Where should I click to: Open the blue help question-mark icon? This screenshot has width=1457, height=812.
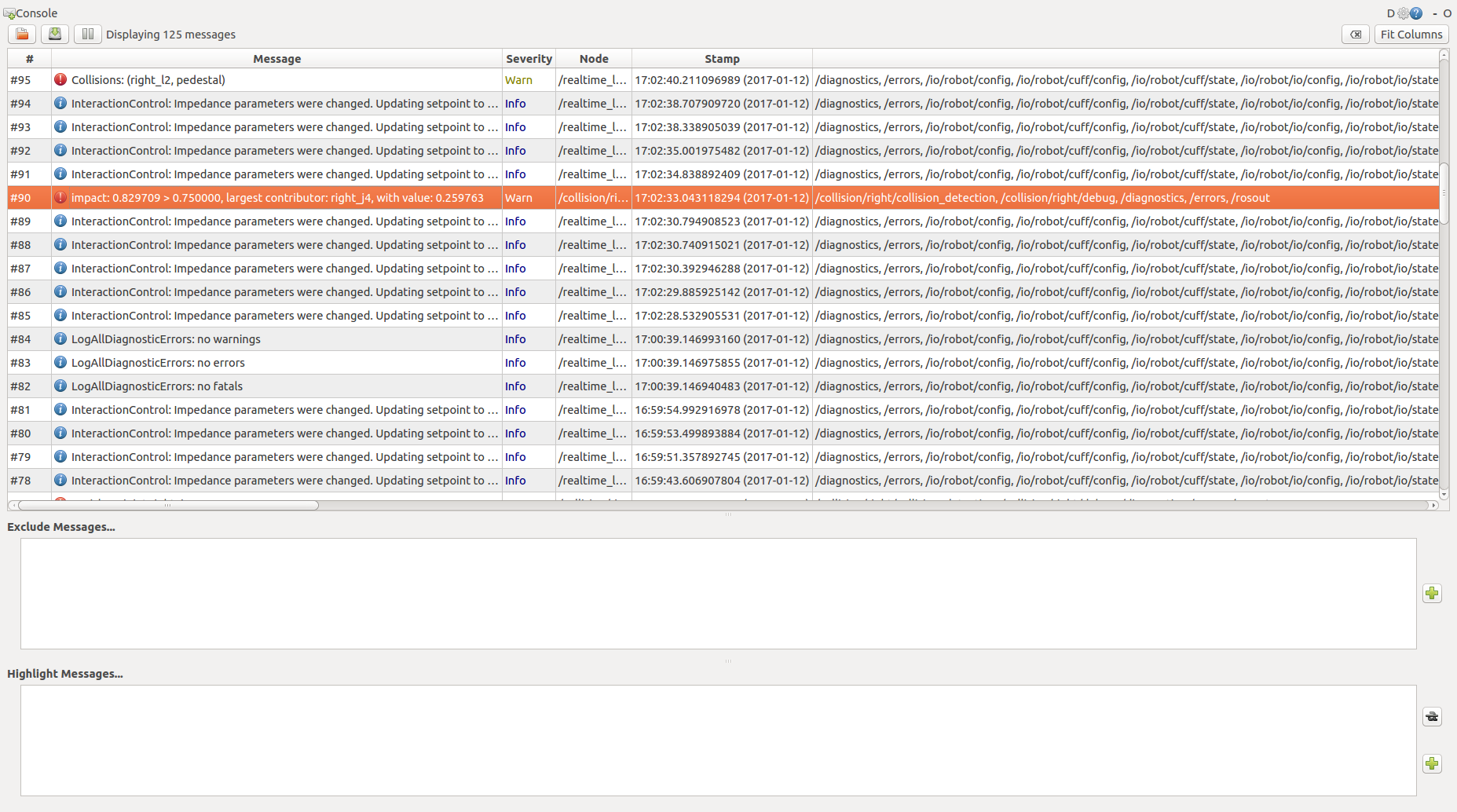[x=1415, y=13]
